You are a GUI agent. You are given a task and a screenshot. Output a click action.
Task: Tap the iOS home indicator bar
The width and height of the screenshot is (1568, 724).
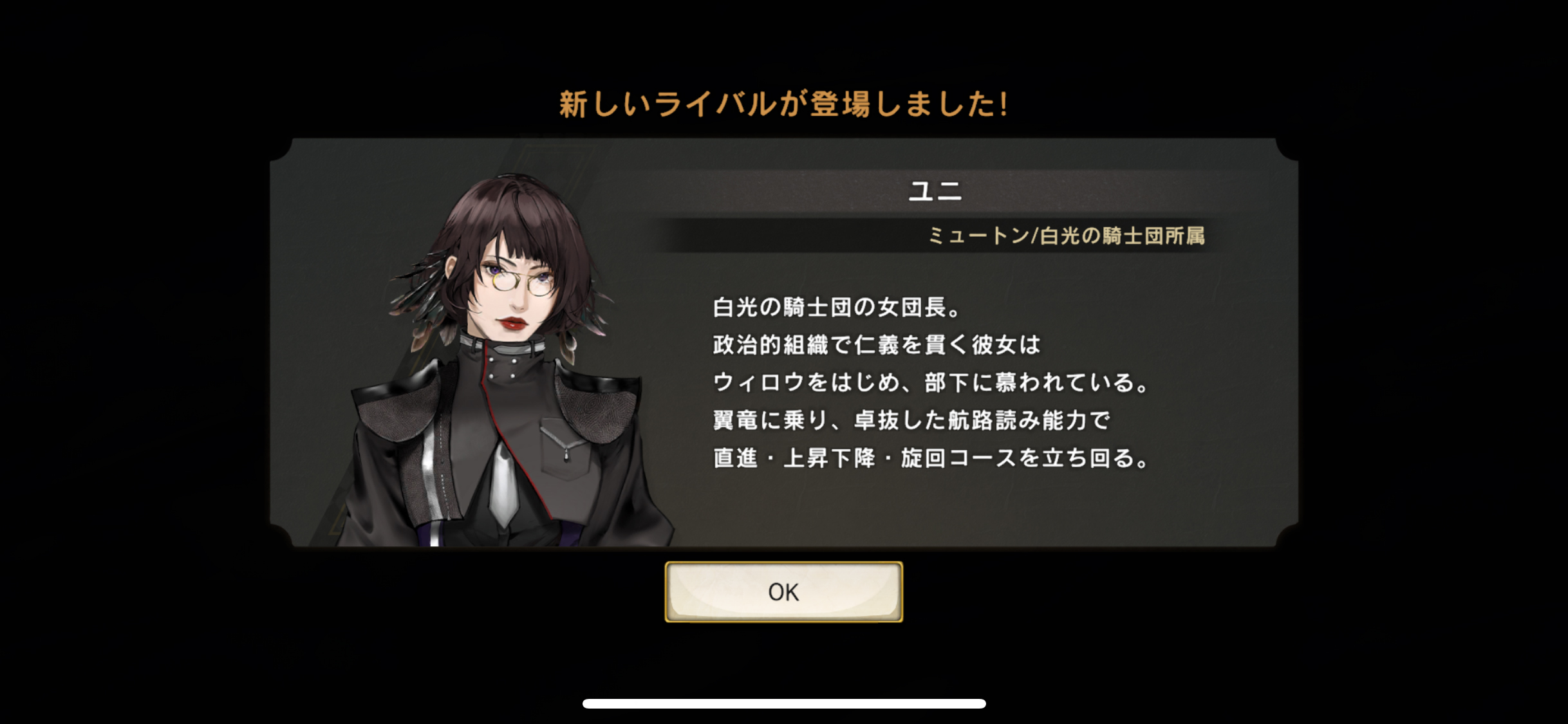(x=784, y=703)
